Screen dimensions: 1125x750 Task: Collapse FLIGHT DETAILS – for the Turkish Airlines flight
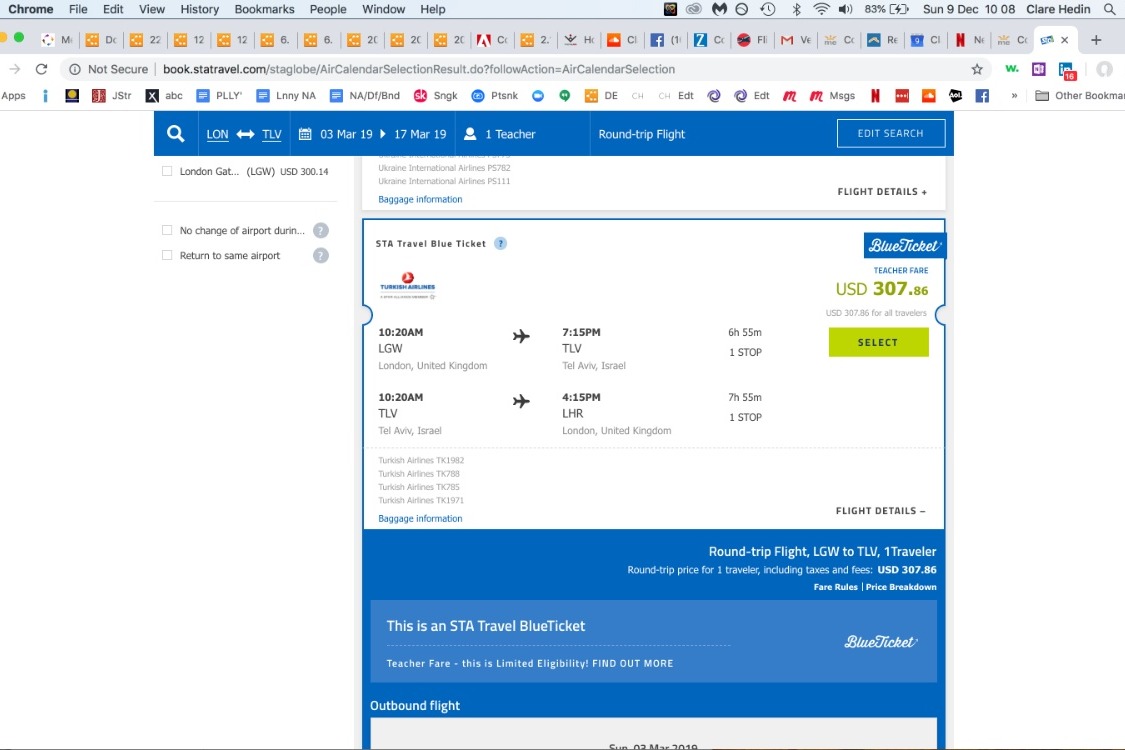(880, 511)
